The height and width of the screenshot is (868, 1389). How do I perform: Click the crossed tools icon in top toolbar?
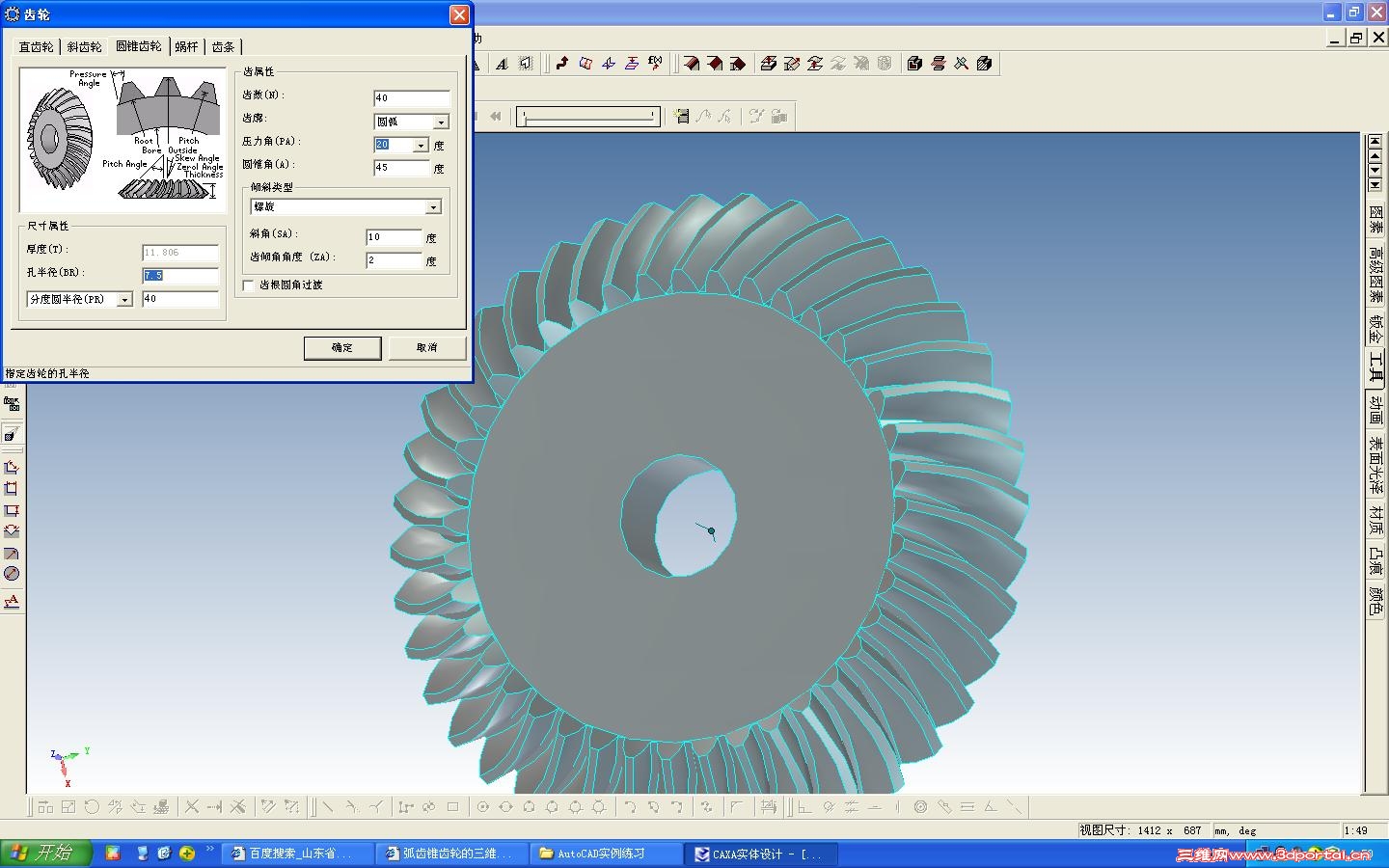point(962,64)
